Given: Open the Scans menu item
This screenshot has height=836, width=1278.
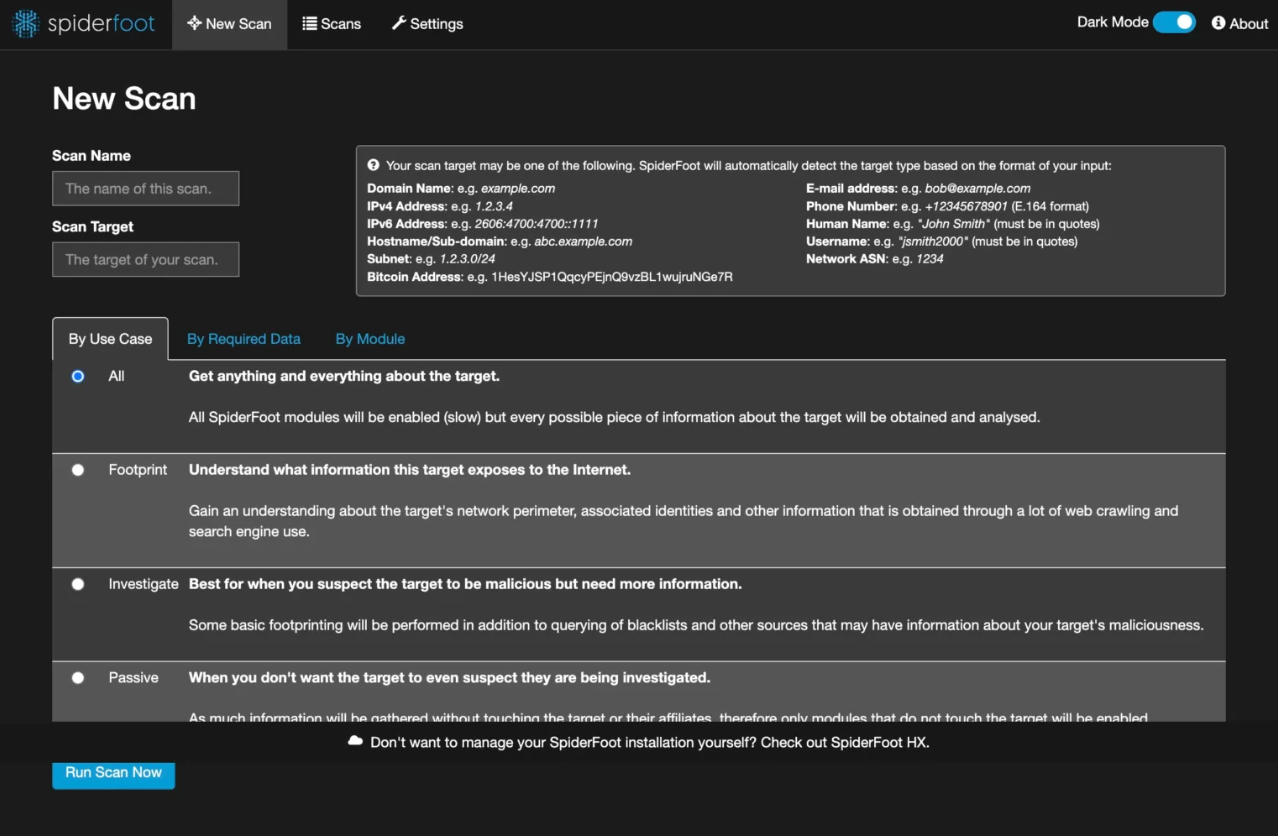Looking at the screenshot, I should [331, 24].
